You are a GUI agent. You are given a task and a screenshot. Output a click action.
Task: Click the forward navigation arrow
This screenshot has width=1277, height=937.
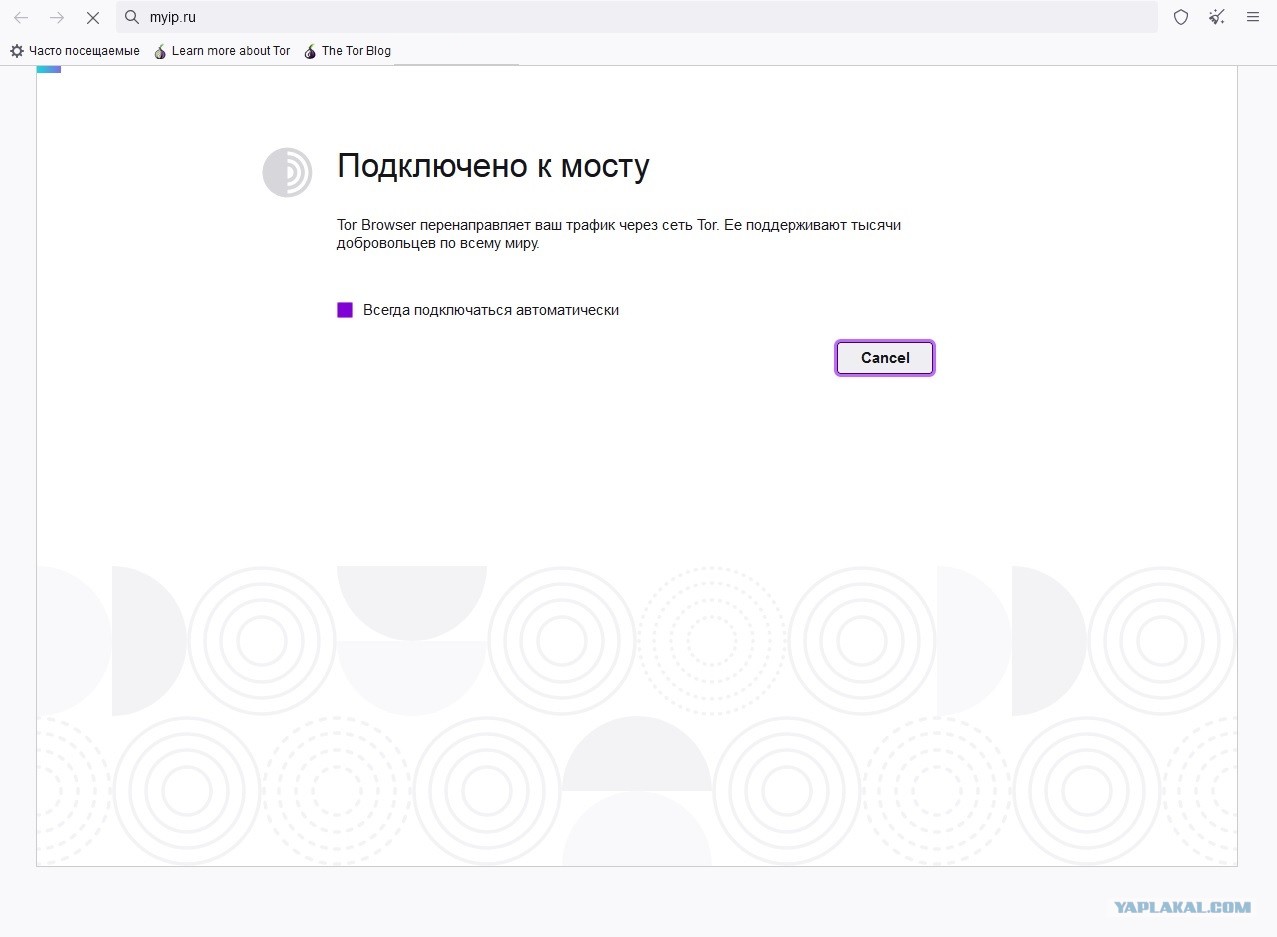tap(57, 17)
